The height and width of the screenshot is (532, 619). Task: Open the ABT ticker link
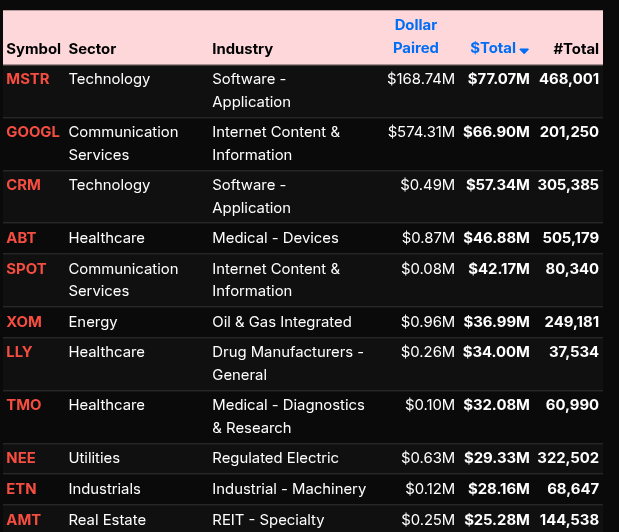(21, 238)
